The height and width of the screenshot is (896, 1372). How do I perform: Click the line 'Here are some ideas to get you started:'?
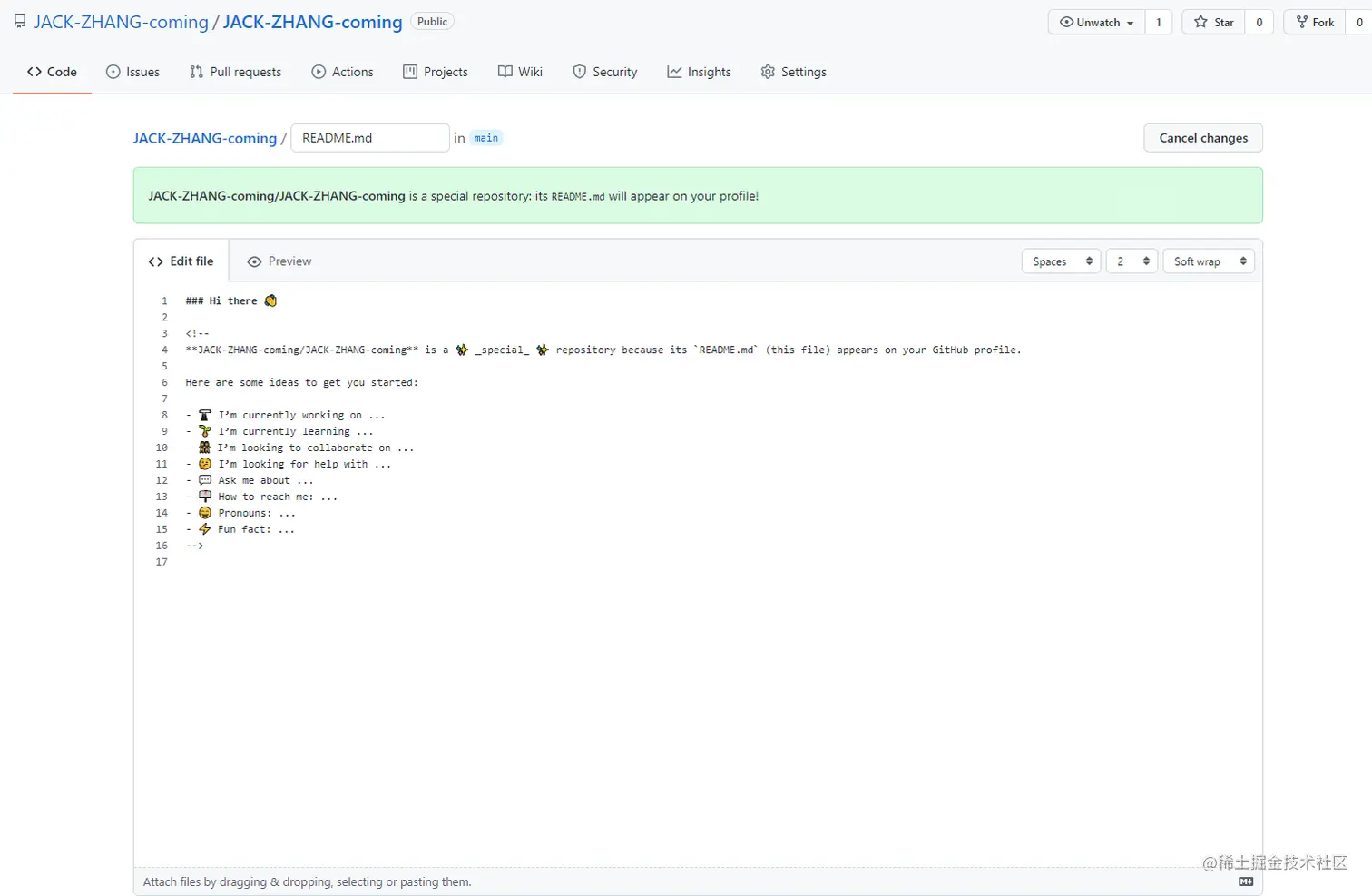coord(302,382)
